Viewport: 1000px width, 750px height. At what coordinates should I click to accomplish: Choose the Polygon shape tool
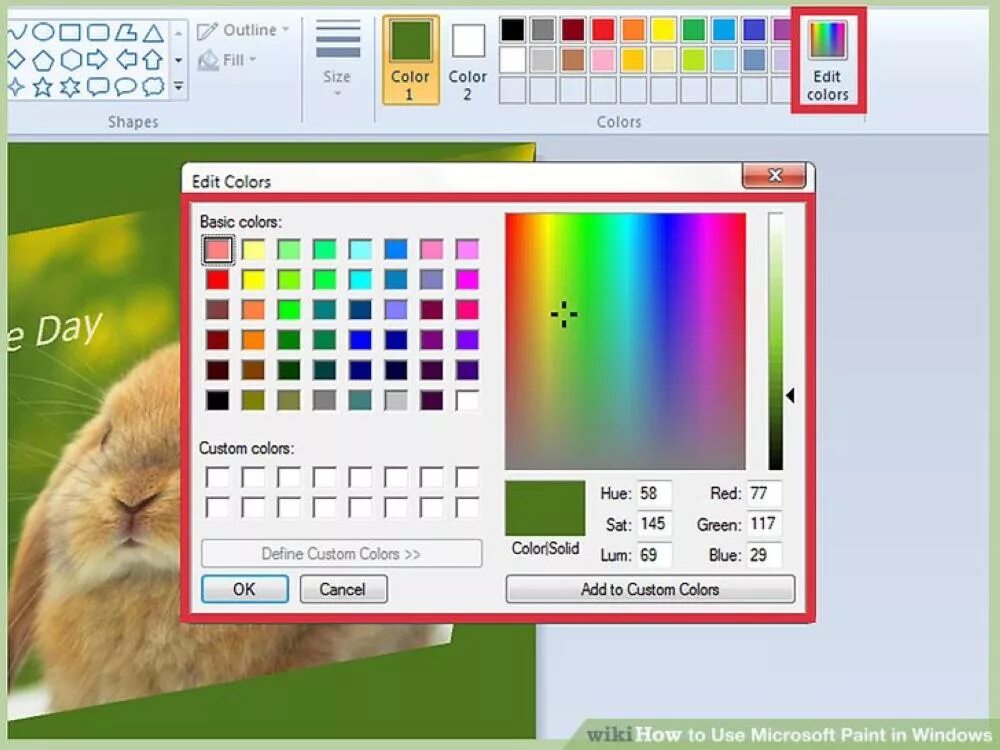[126, 32]
